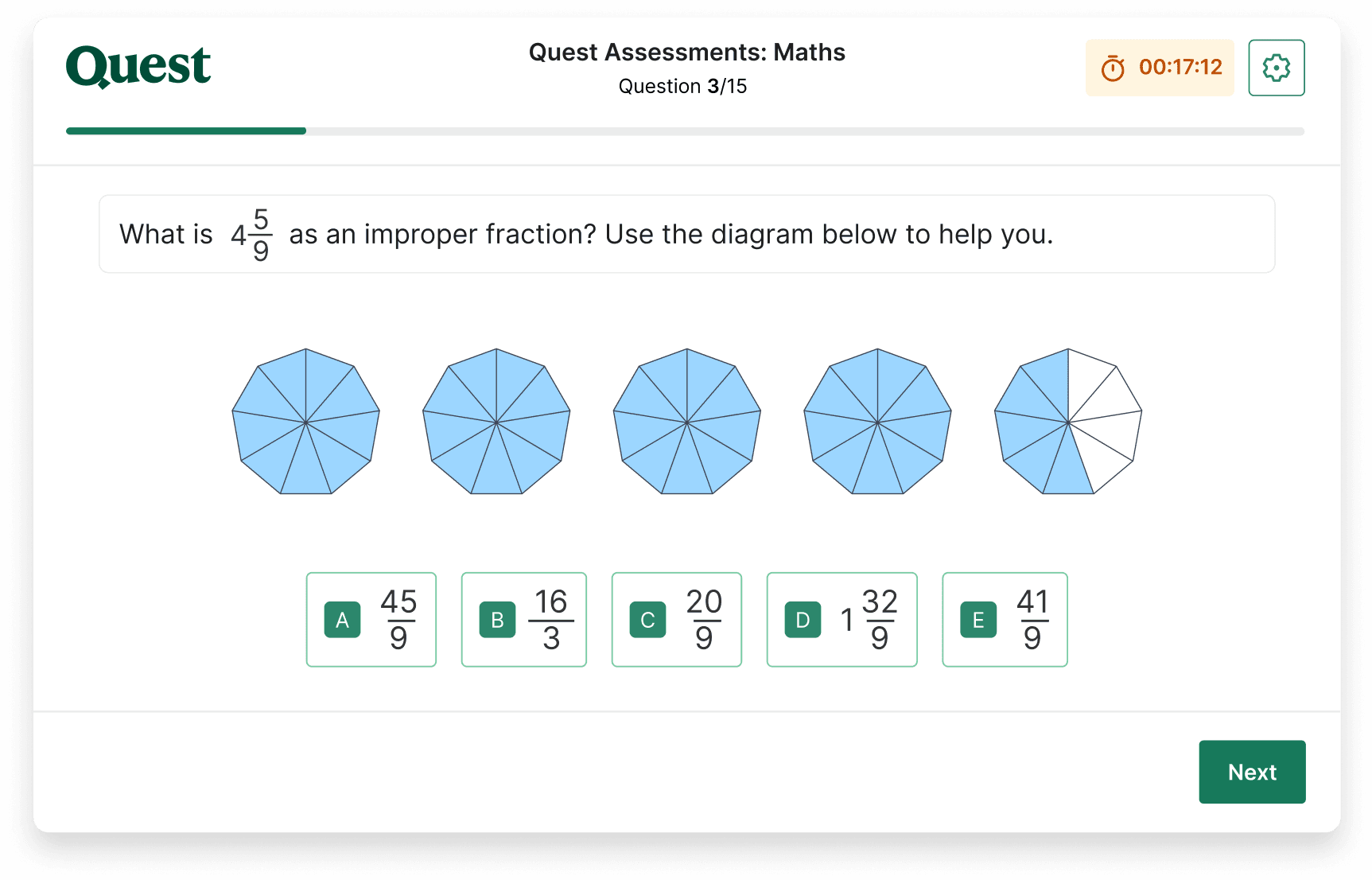Click the letter C badge on option C
The image size is (1372, 880).
647,619
